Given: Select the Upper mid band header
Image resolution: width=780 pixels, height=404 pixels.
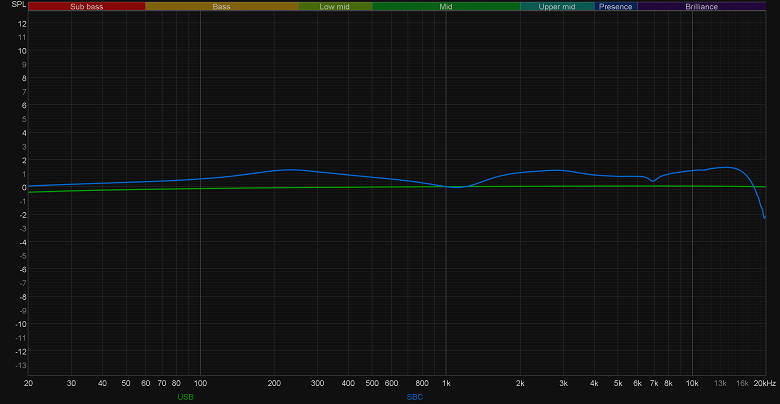Looking at the screenshot, I should click(x=557, y=6).
